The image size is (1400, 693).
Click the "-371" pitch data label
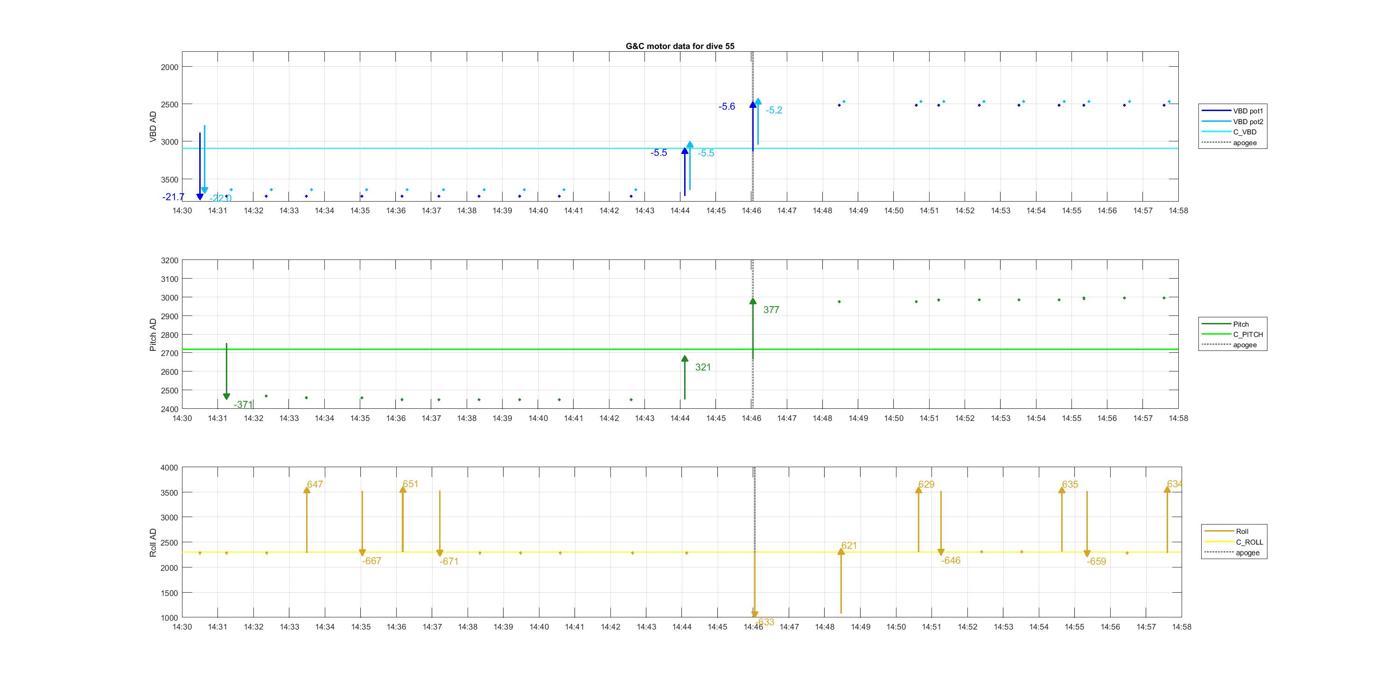(x=243, y=405)
